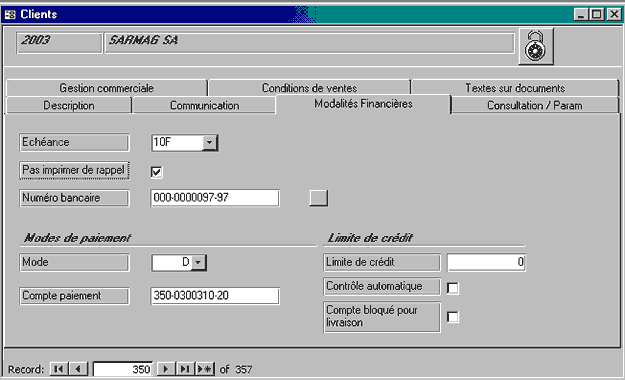This screenshot has height=380, width=625.
Task: Click the Limite de crédit label button
Action: 382,262
